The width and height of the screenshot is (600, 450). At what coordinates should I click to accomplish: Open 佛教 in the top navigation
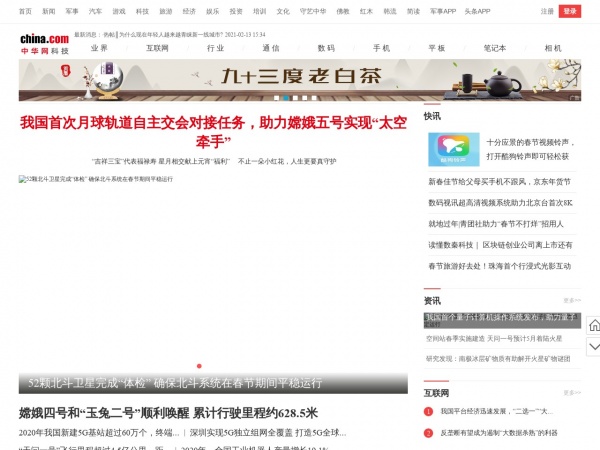coord(343,11)
